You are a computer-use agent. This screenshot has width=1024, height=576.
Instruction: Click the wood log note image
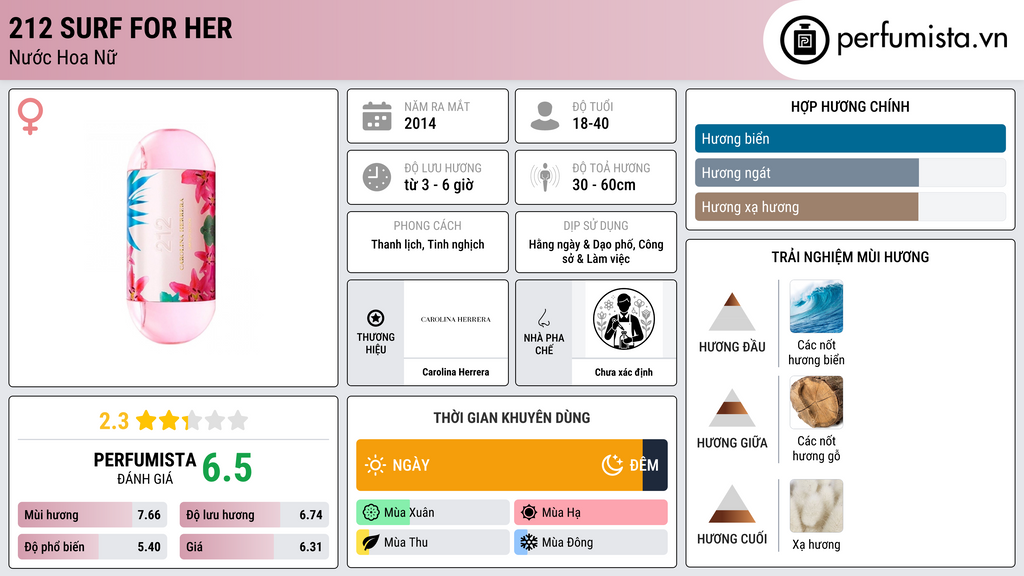816,402
